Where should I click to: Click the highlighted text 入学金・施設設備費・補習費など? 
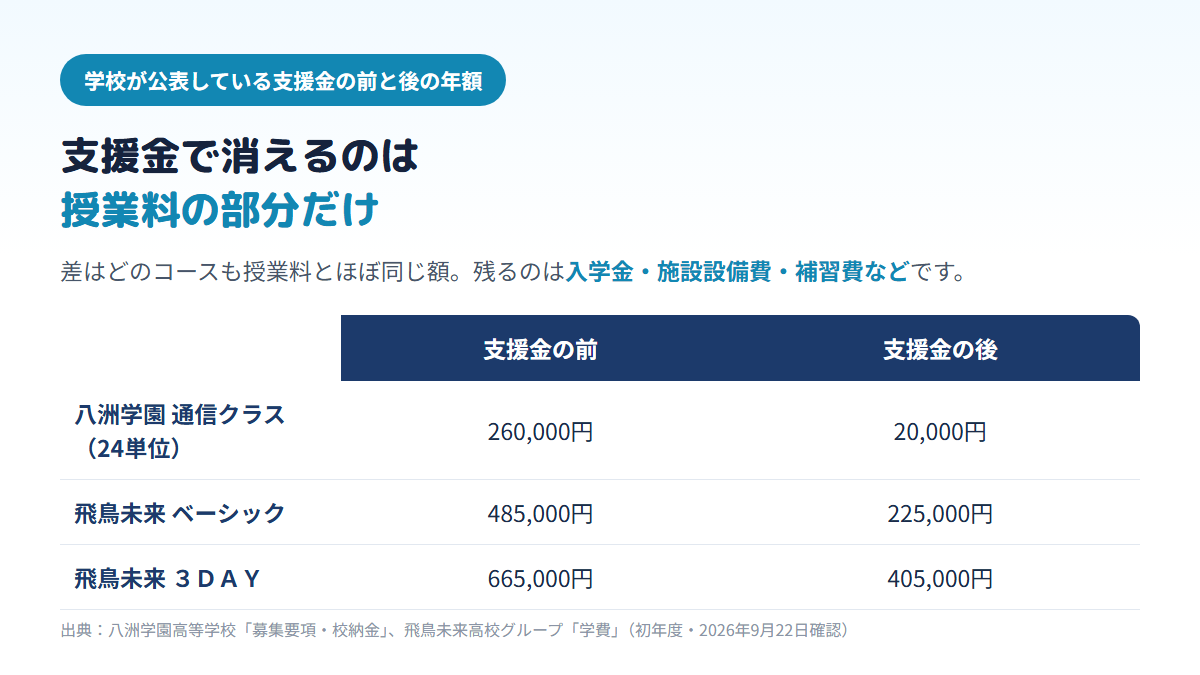point(737,272)
